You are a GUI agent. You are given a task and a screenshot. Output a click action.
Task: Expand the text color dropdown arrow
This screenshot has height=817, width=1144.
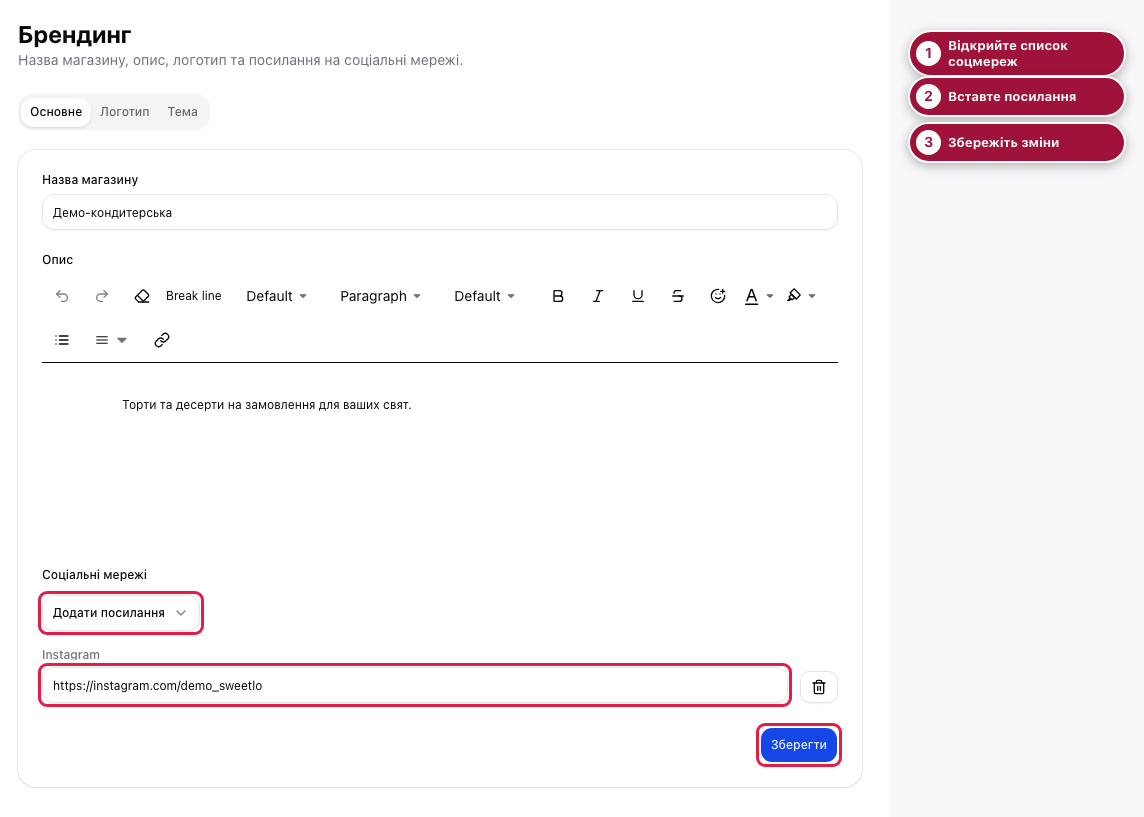[x=770, y=296]
